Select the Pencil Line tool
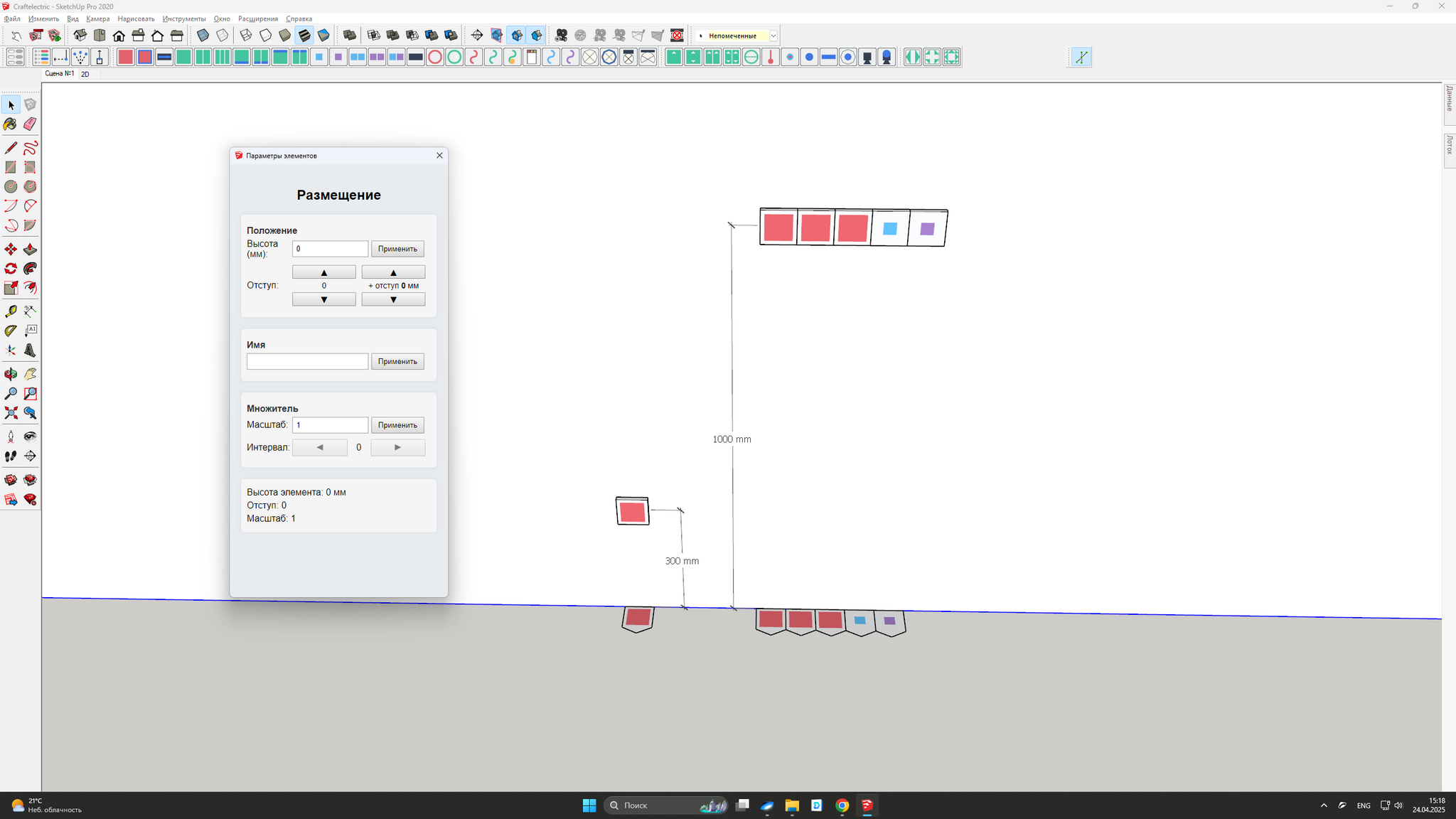Viewport: 1456px width, 819px height. coord(11,148)
